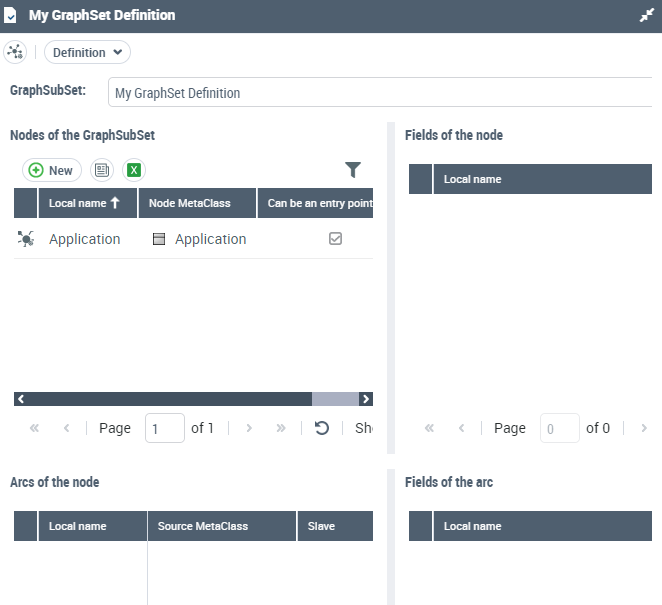Open the Definition dropdown
Screen dimensions: 662x605
tap(87, 52)
